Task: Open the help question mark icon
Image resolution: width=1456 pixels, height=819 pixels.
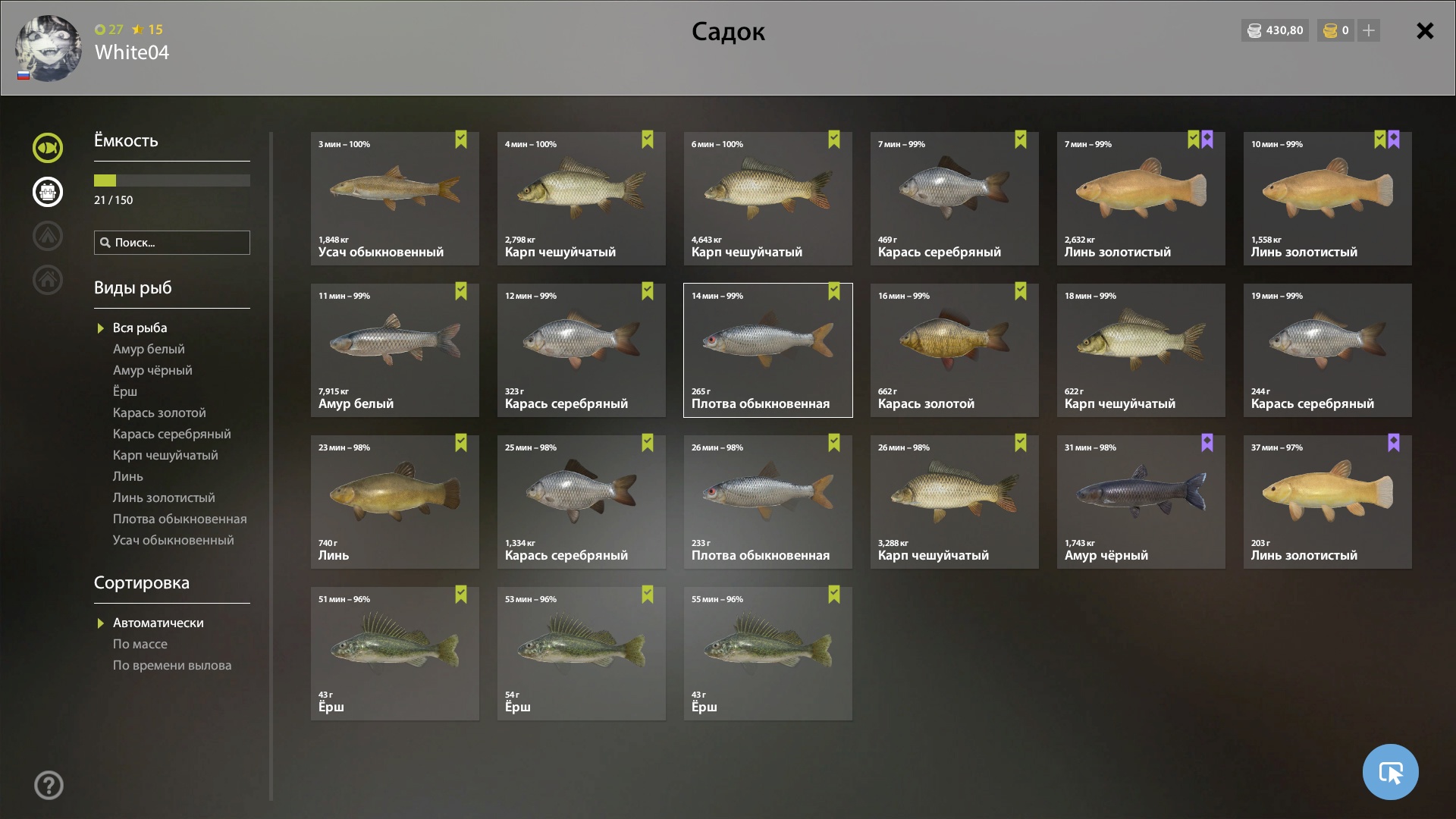Action: tap(49, 785)
